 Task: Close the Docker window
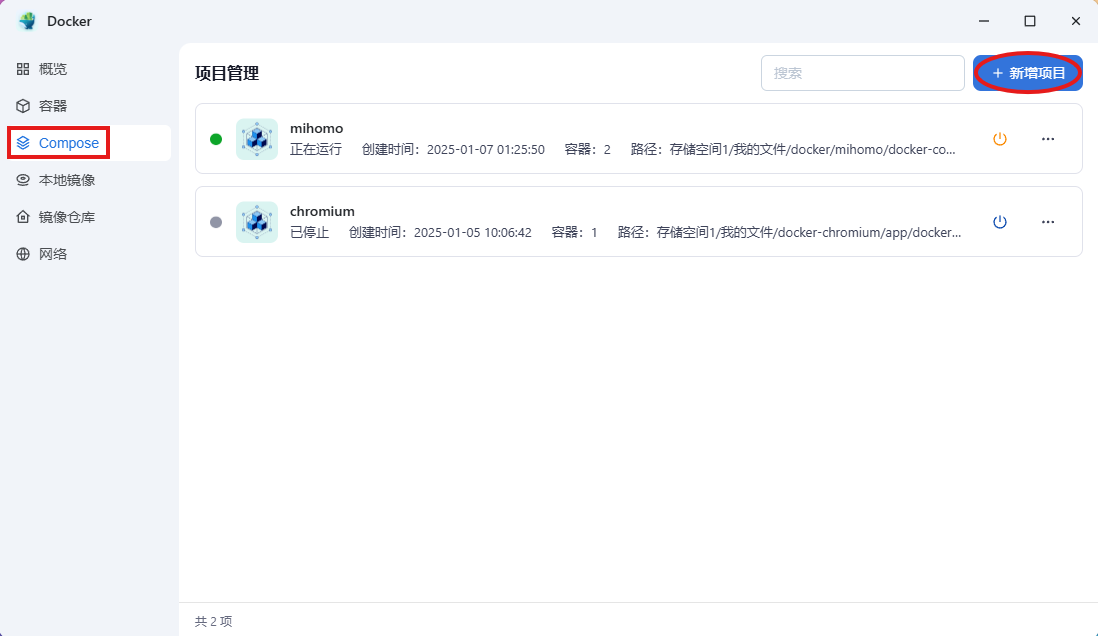1076,21
